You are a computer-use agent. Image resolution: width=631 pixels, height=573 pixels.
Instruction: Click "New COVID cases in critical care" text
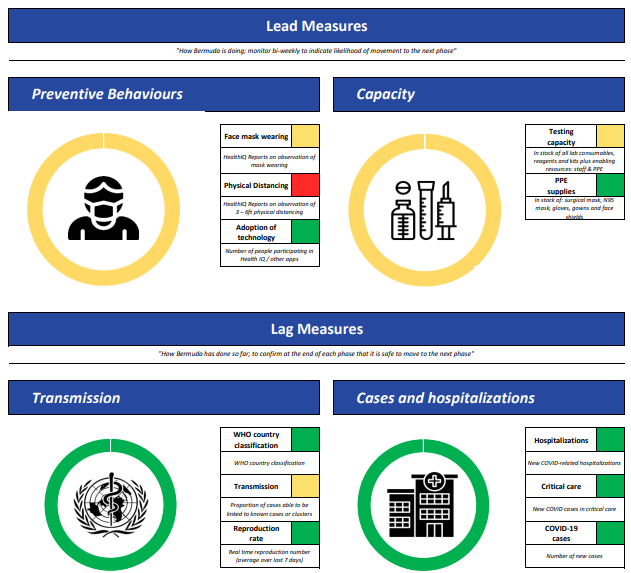(574, 509)
